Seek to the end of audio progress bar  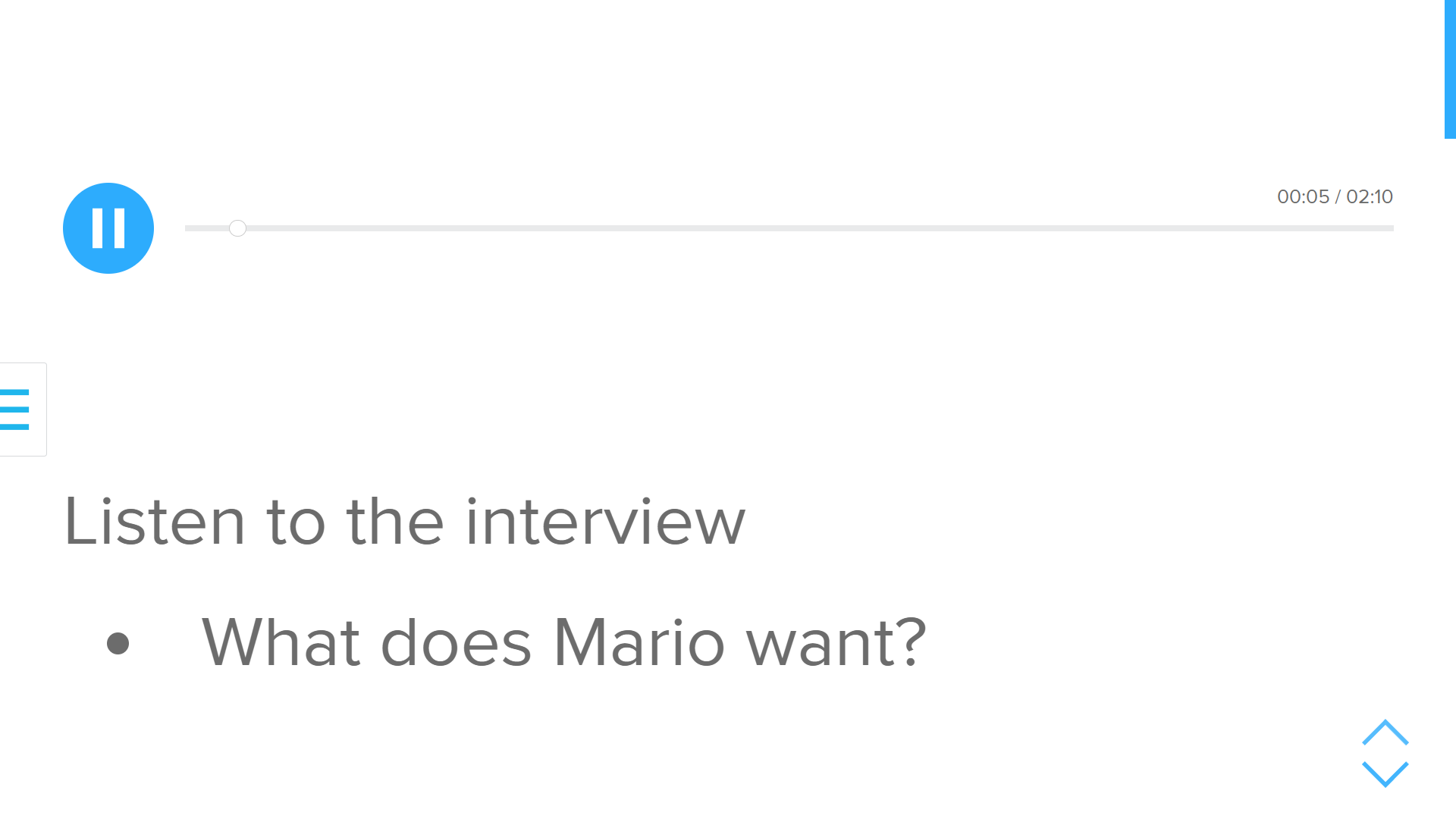pos(1392,228)
